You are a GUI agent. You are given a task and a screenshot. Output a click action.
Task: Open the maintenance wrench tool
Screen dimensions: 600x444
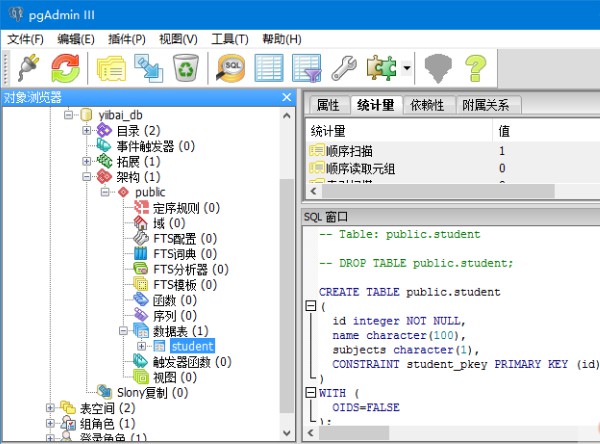point(344,68)
